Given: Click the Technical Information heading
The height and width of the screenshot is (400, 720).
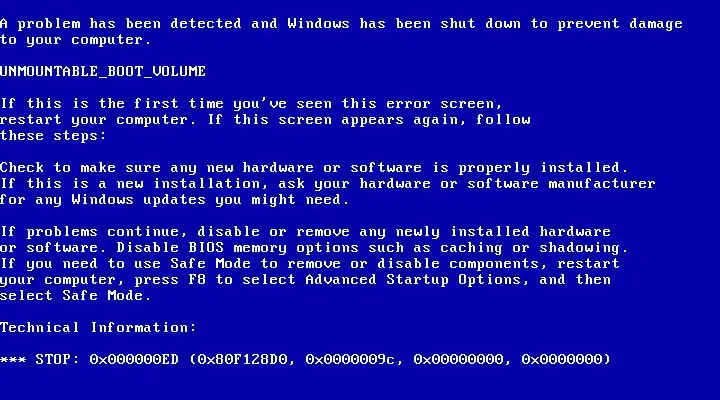Looking at the screenshot, I should pyautogui.click(x=98, y=327).
